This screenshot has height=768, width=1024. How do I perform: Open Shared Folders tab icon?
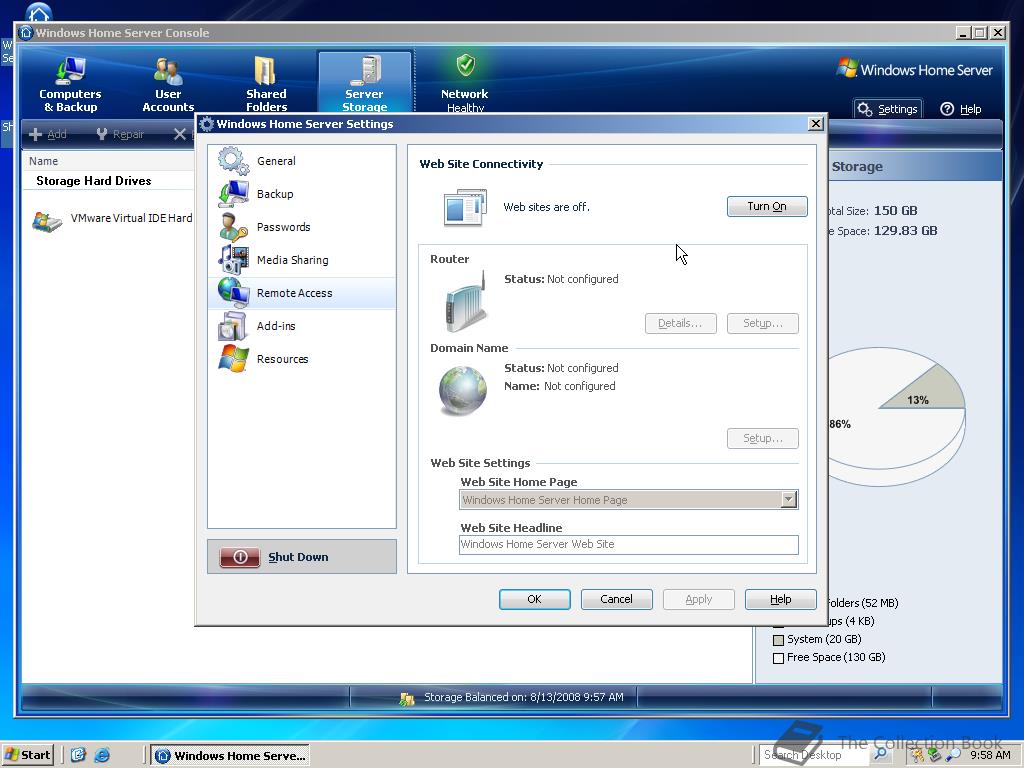[x=265, y=71]
